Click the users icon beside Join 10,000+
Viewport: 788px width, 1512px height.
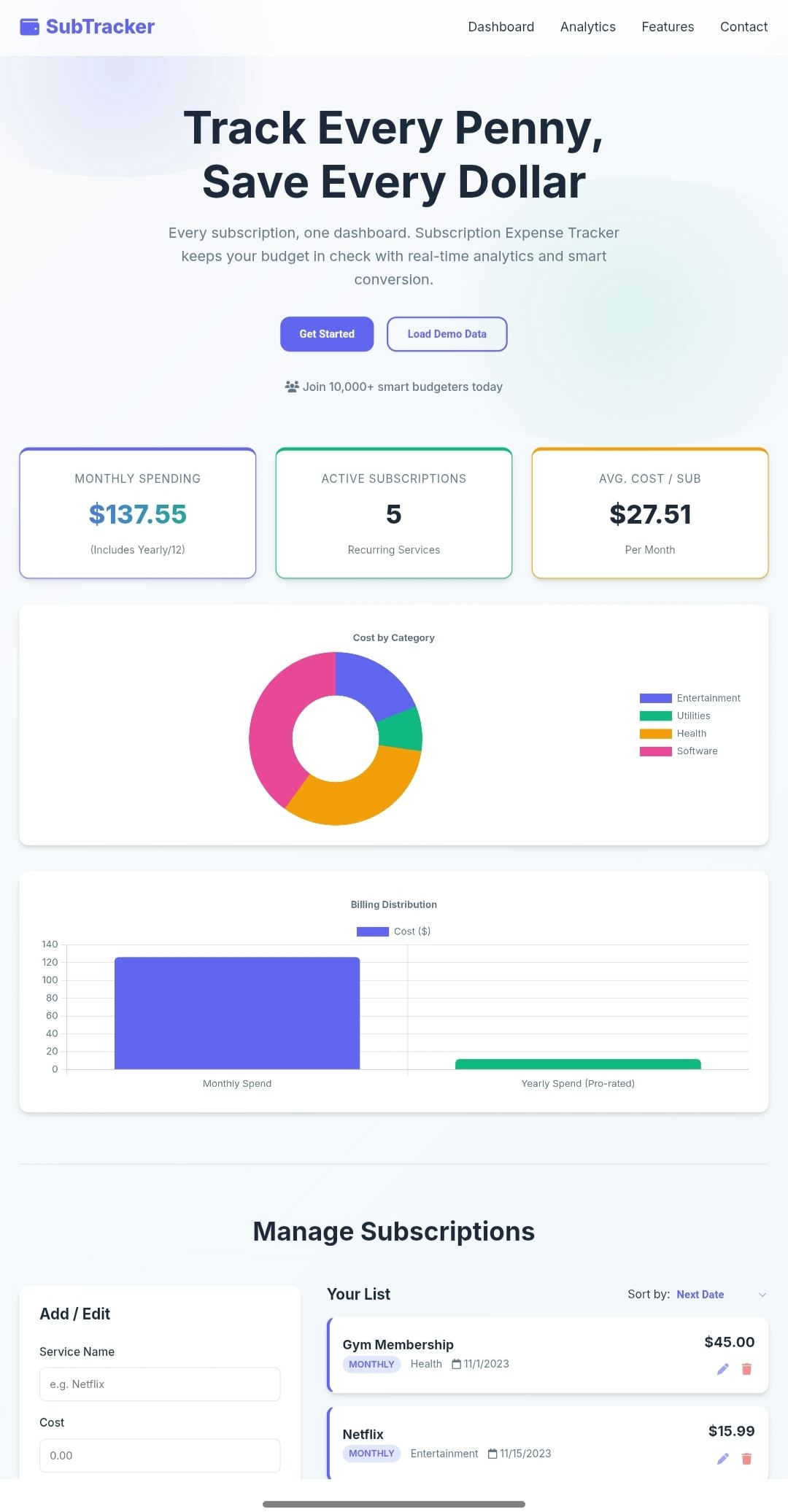pyautogui.click(x=292, y=387)
